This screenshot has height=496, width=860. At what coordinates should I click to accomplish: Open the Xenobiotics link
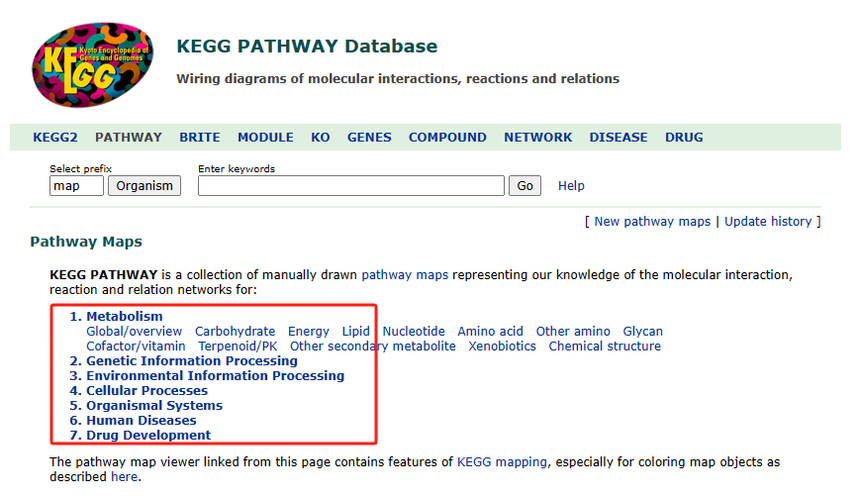point(502,346)
